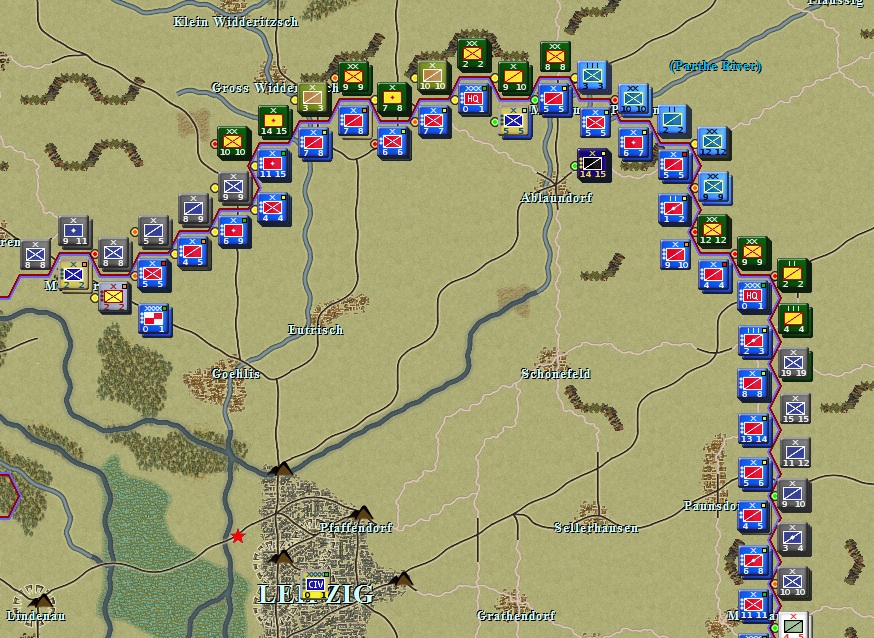Click the Ablaundorf village label

point(556,197)
